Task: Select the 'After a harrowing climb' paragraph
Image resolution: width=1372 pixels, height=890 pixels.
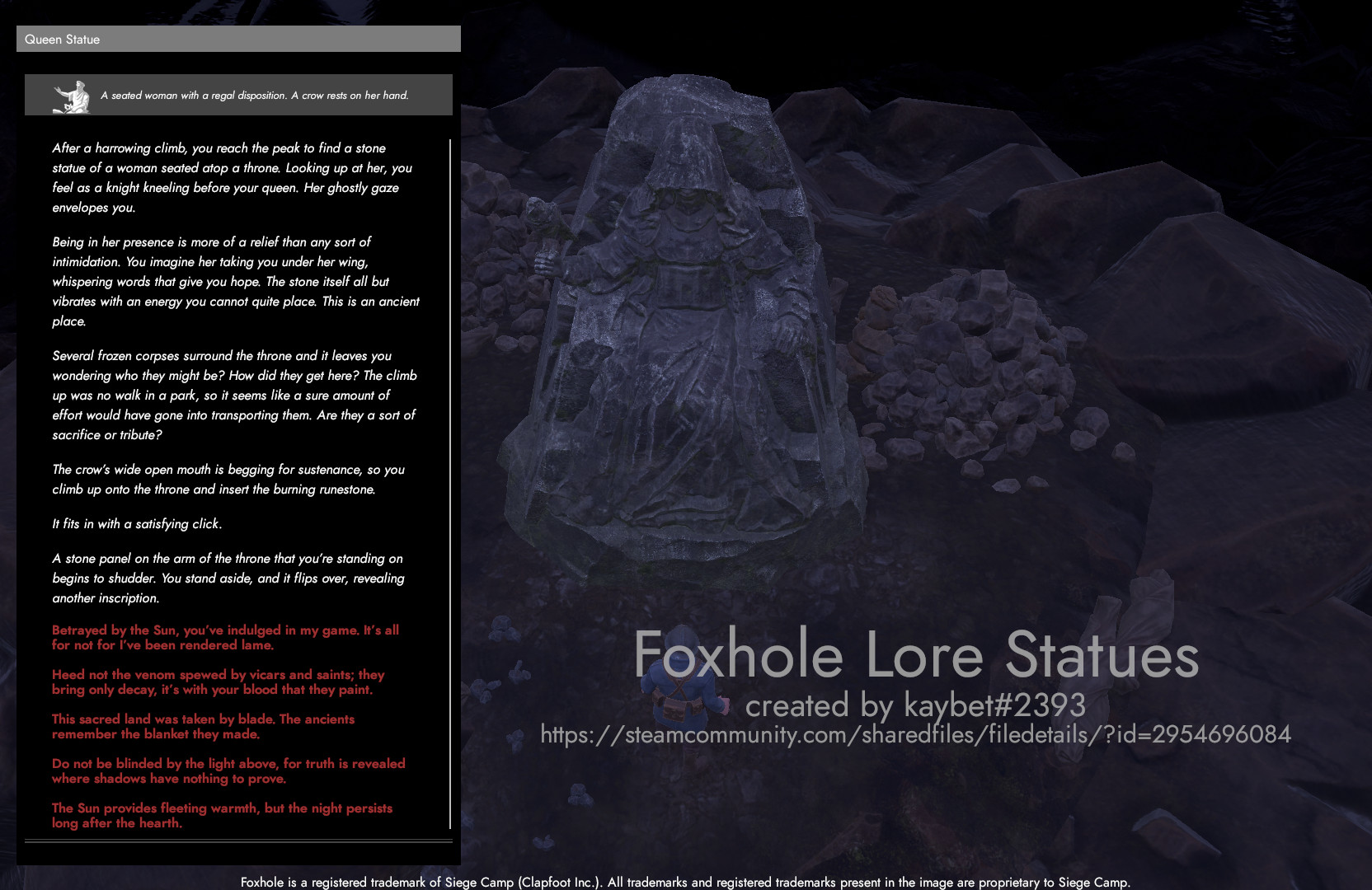Action: click(233, 178)
